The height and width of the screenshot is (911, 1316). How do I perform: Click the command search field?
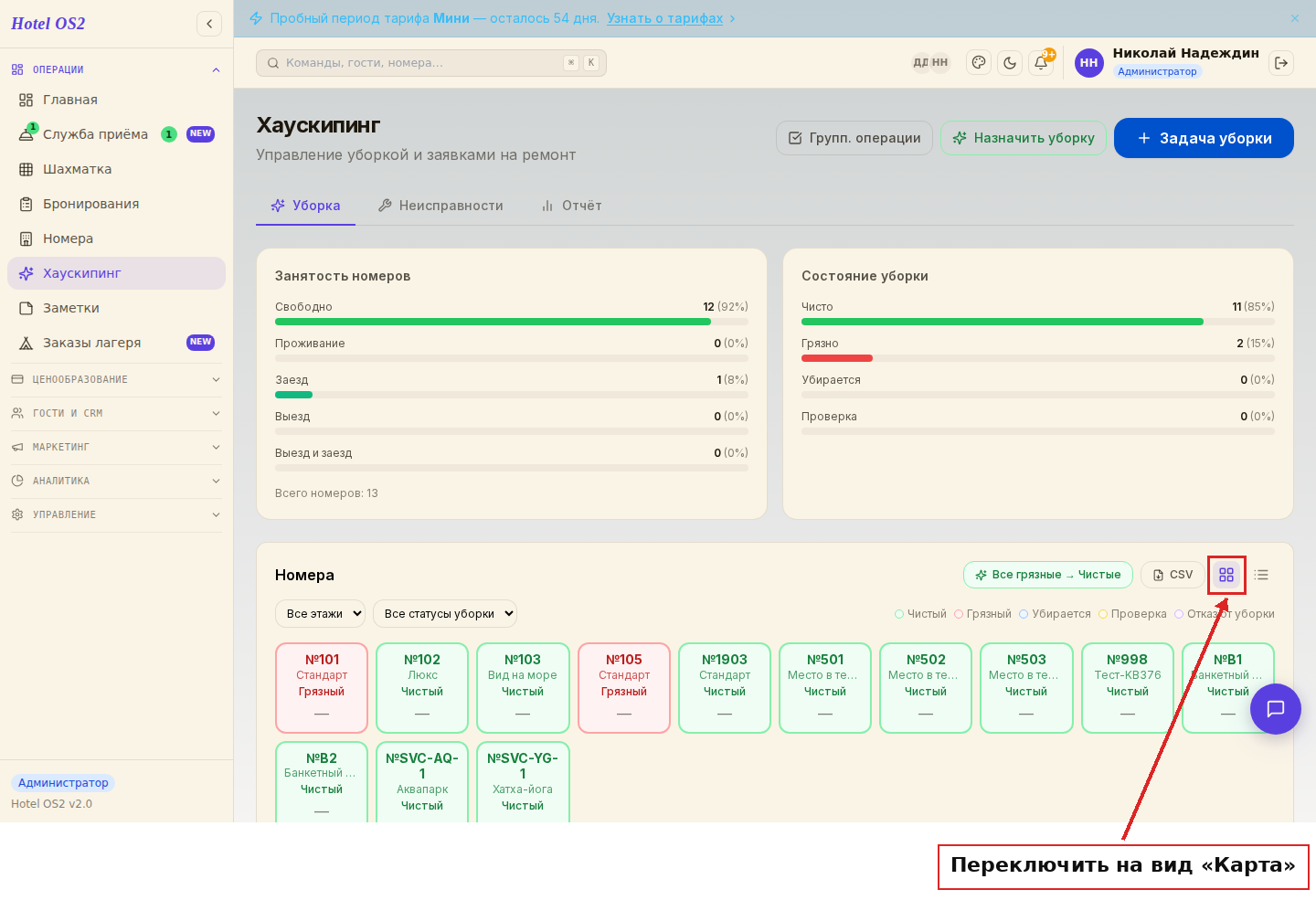coord(431,63)
